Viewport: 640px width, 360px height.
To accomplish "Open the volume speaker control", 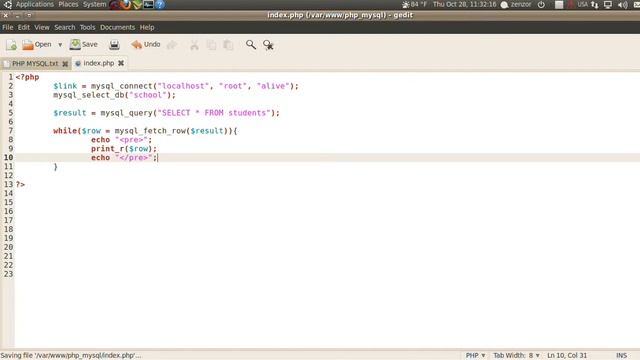I will coord(622,4).
